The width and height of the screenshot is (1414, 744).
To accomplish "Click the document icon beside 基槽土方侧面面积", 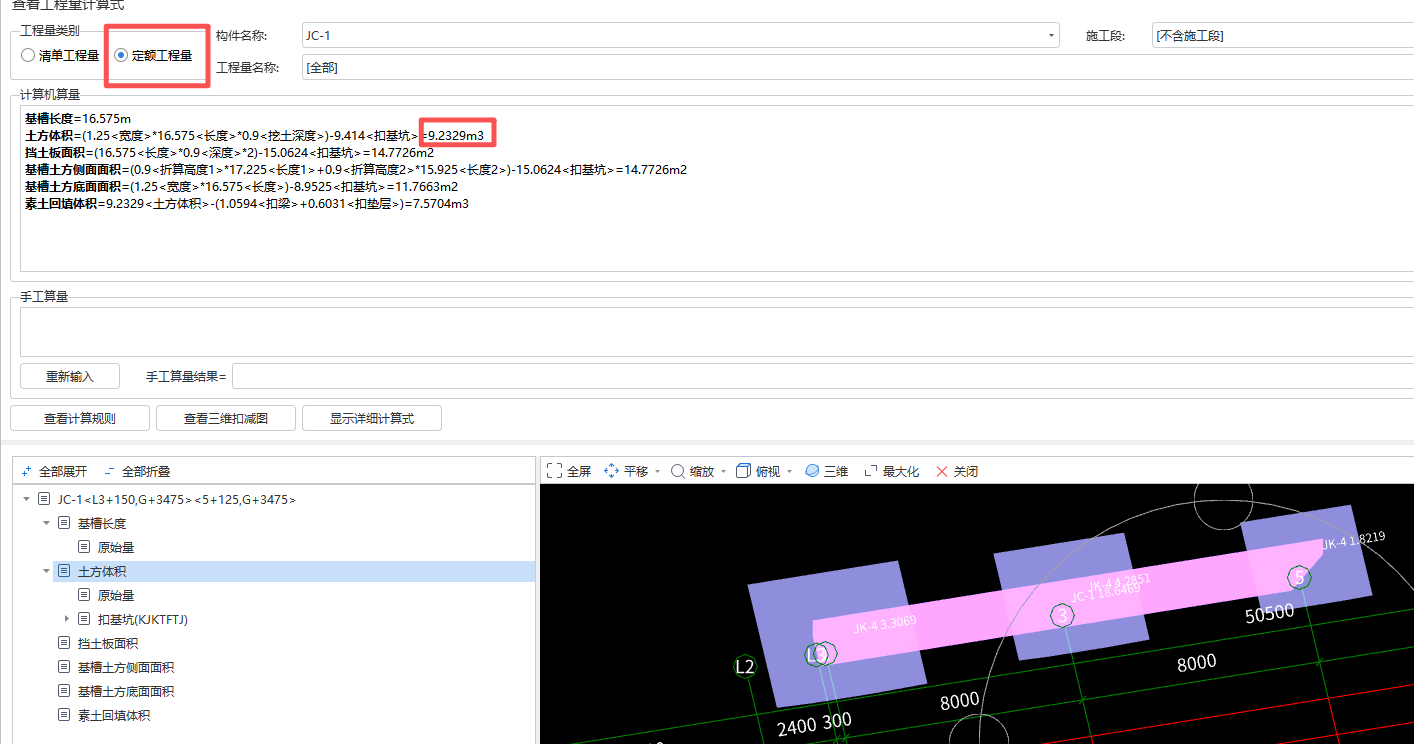I will point(64,667).
